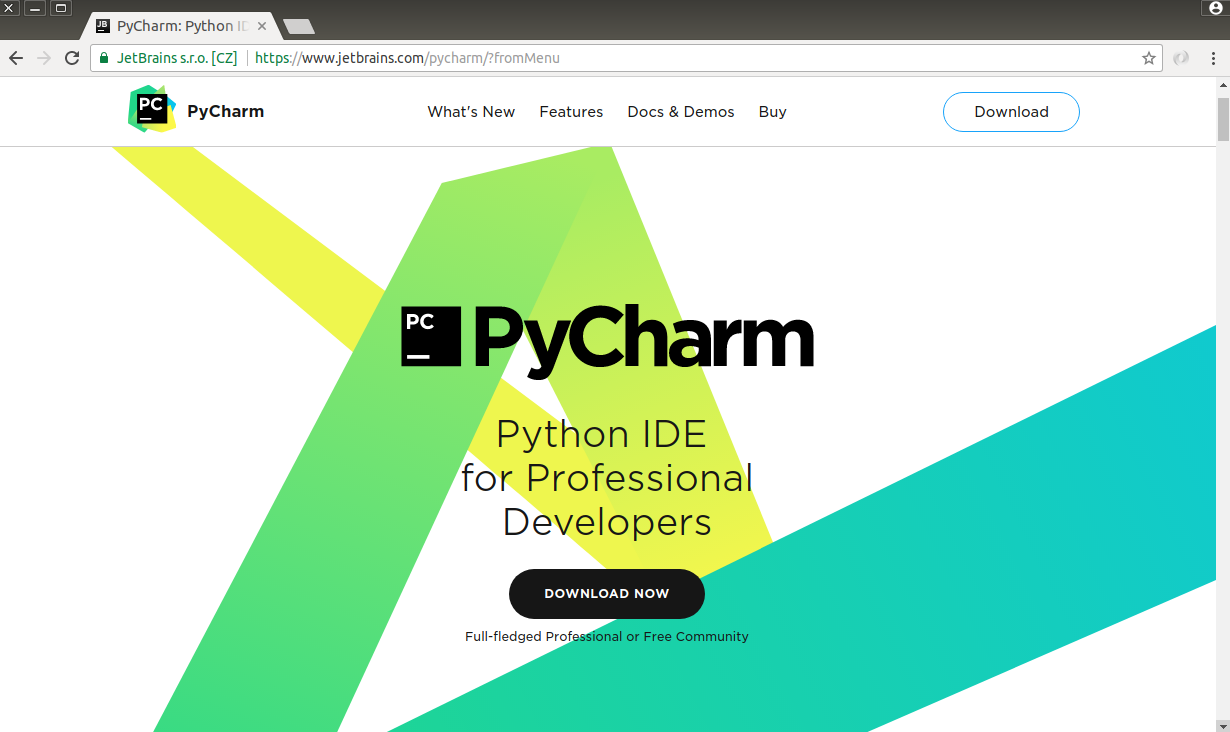The image size is (1230, 732).
Task: Select the PyCharm: Python IDE tab
Action: [x=180, y=26]
